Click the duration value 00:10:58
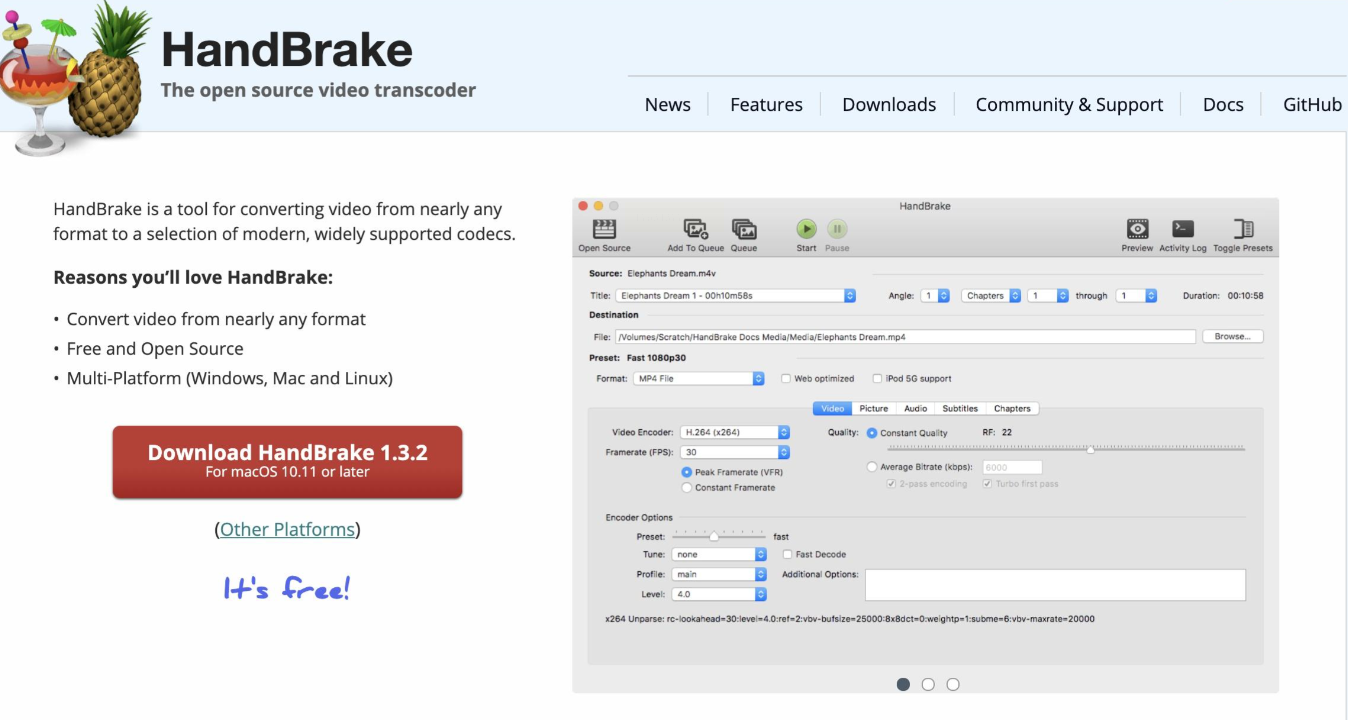The width and height of the screenshot is (1348, 720). pos(1246,296)
